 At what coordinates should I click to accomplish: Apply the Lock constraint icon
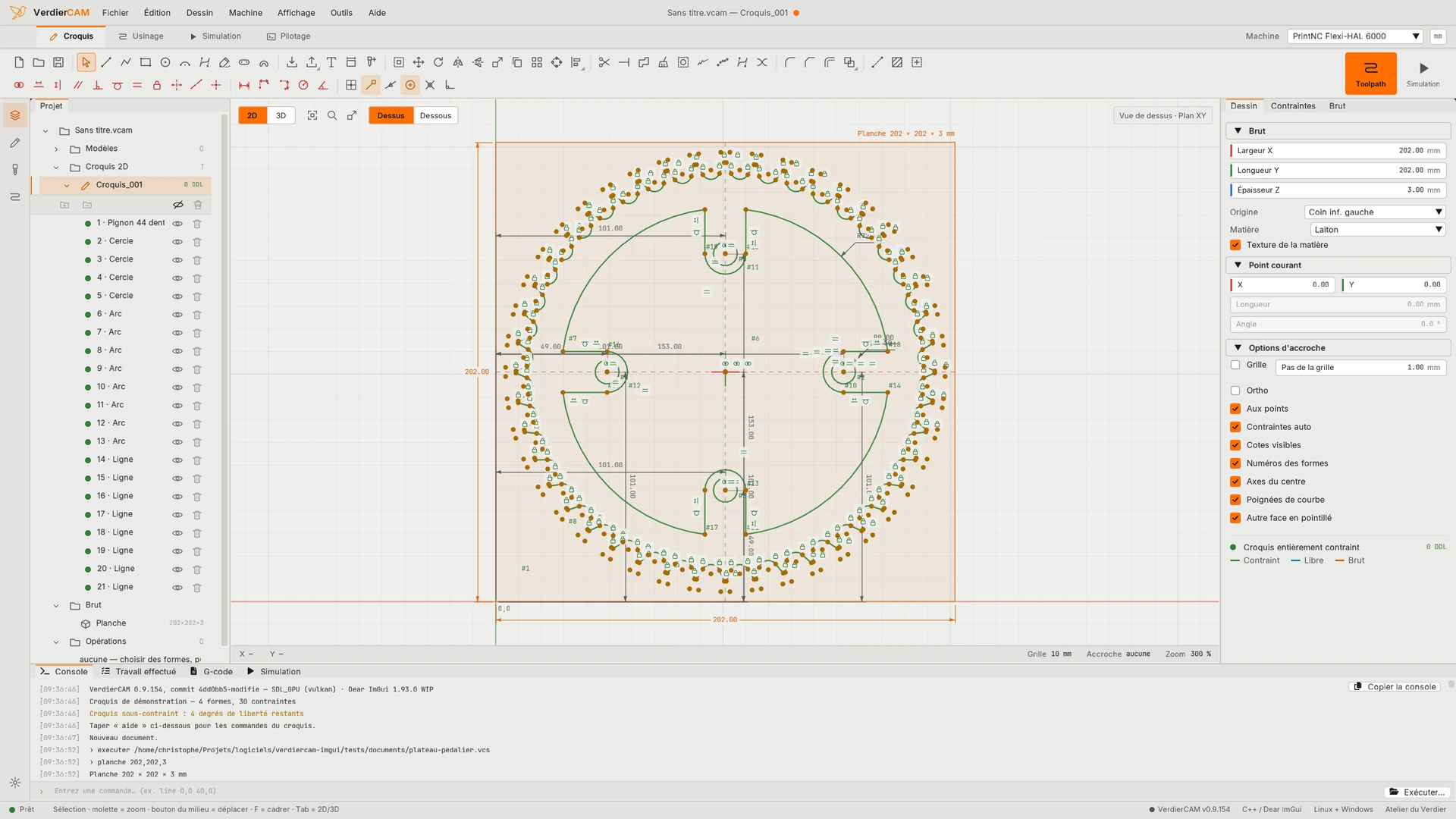click(157, 86)
